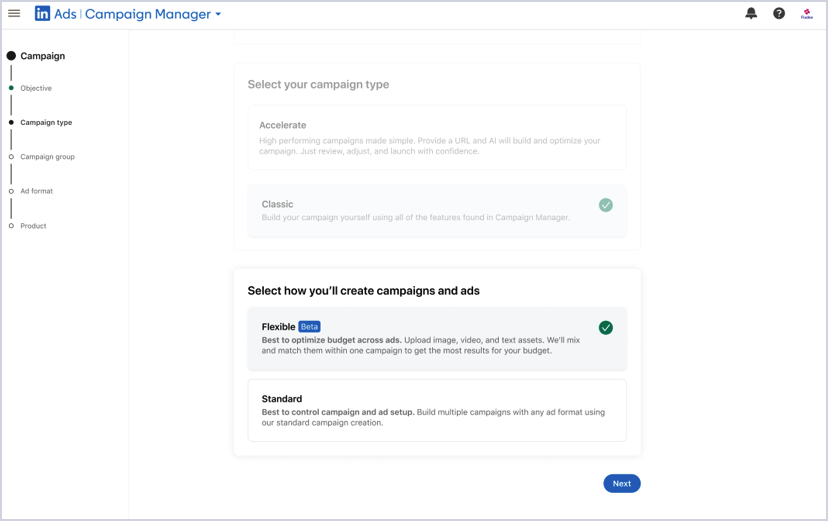Select the Accelerate campaign type card
Screen dimensions: 828x521
[437, 137]
